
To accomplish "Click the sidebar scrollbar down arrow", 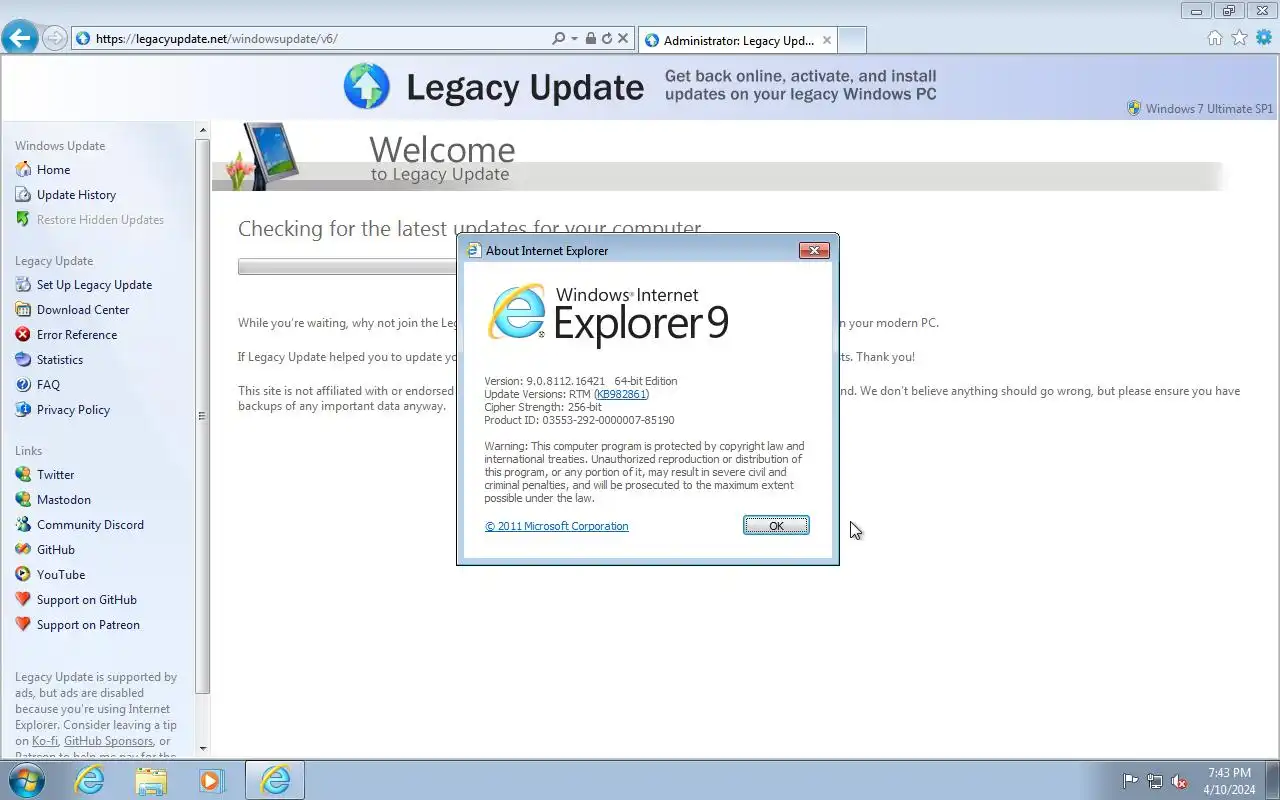I will [x=203, y=748].
